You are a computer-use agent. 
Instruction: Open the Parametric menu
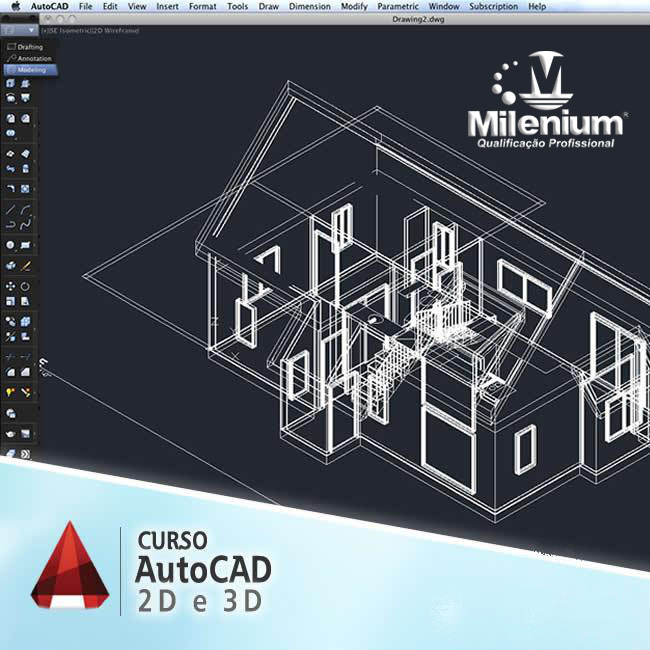(398, 6)
